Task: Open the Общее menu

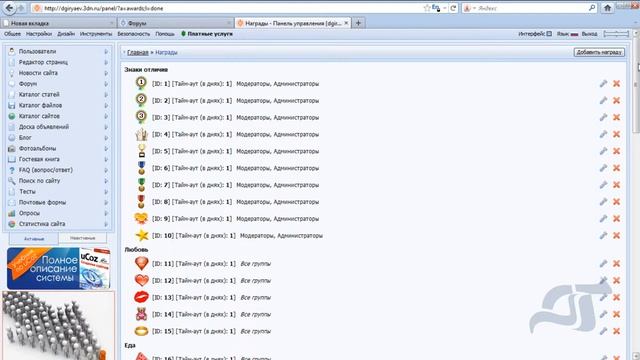Action: 12,34
